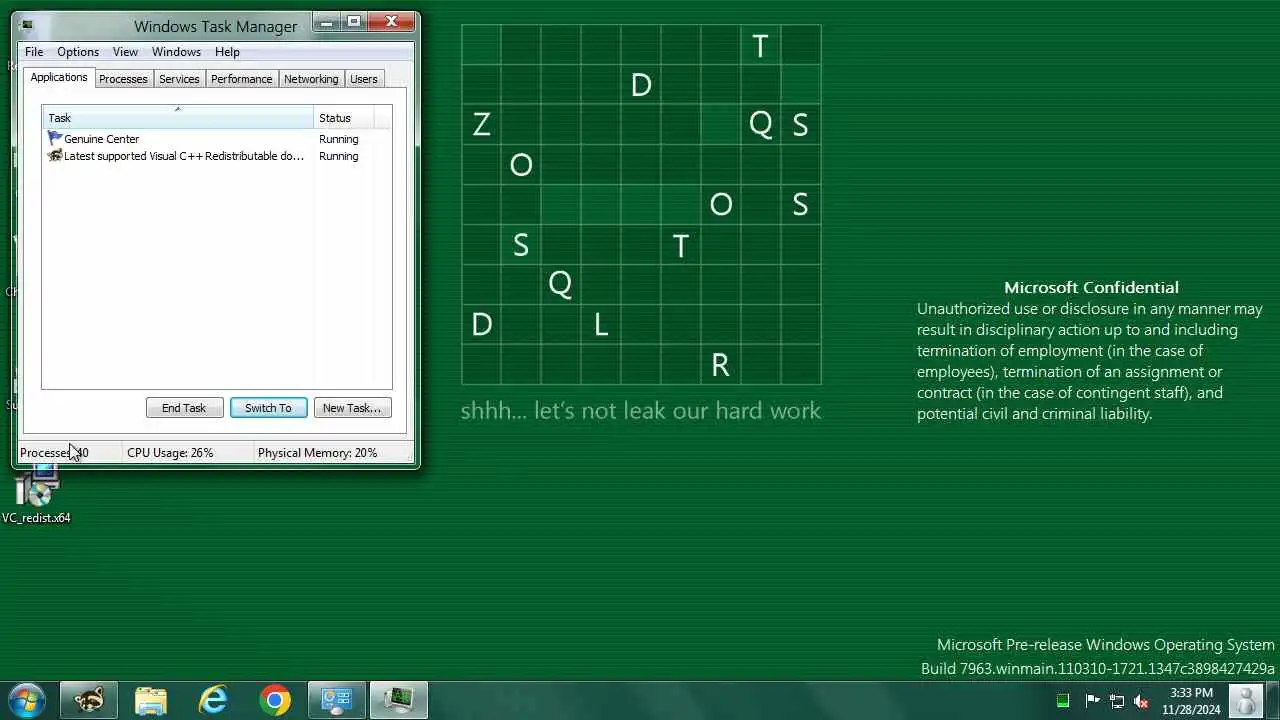1280x720 pixels.
Task: Sort by the Status column header
Action: click(x=344, y=118)
